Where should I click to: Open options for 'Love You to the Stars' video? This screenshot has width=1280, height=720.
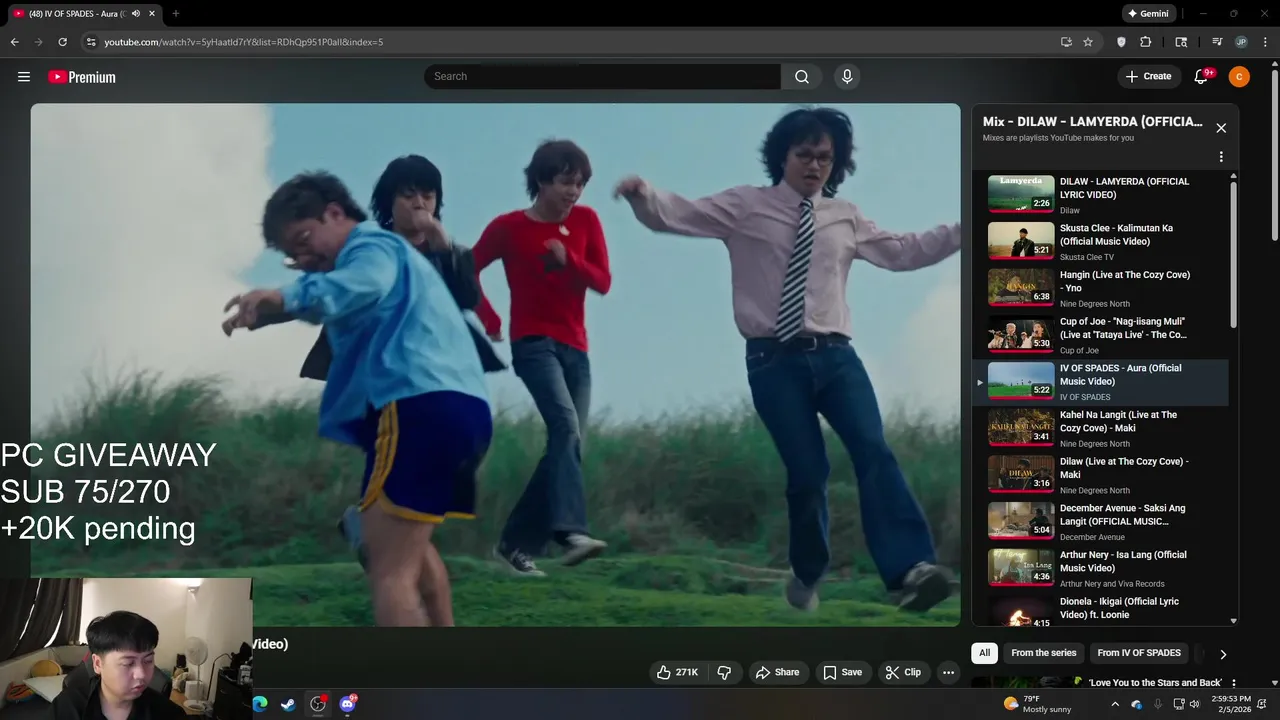click(1234, 683)
